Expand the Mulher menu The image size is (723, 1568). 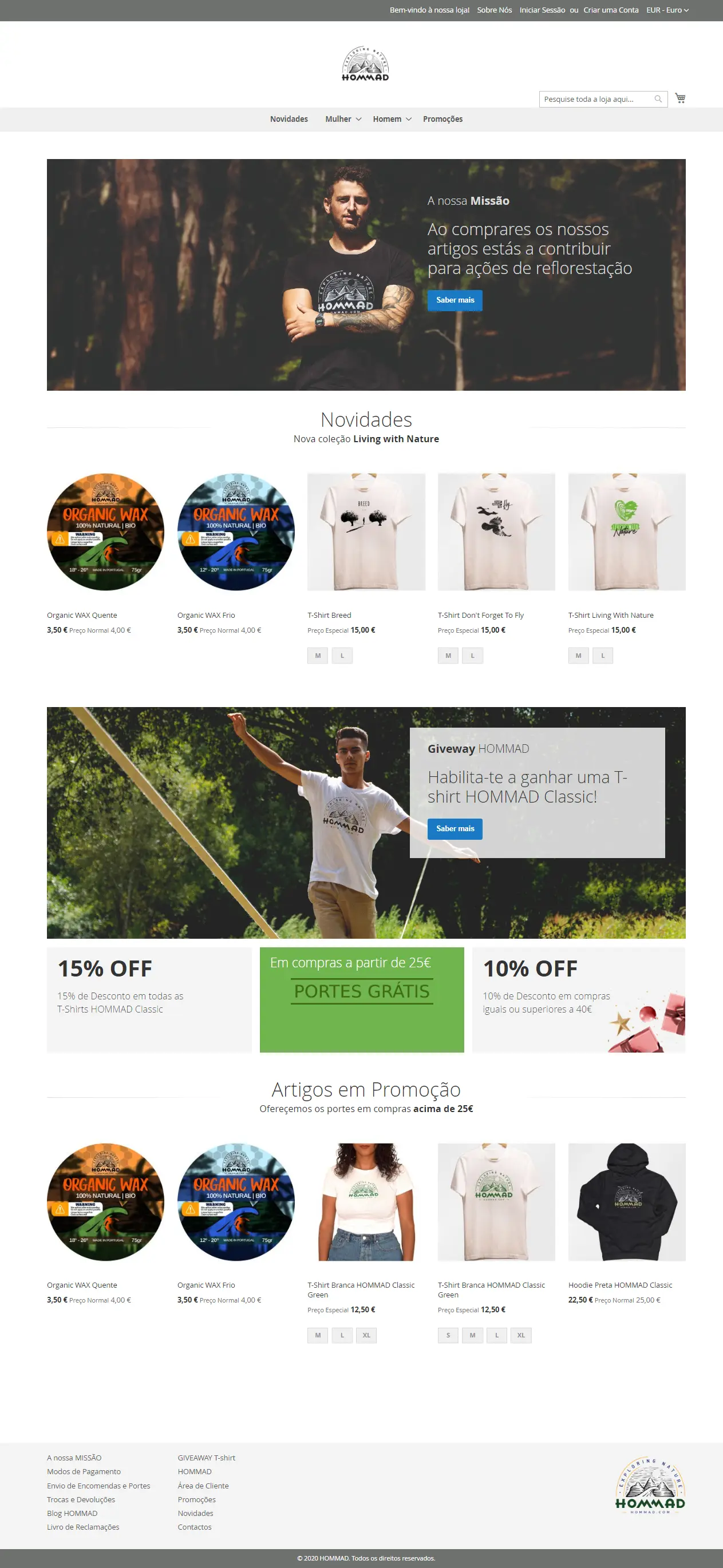(343, 120)
